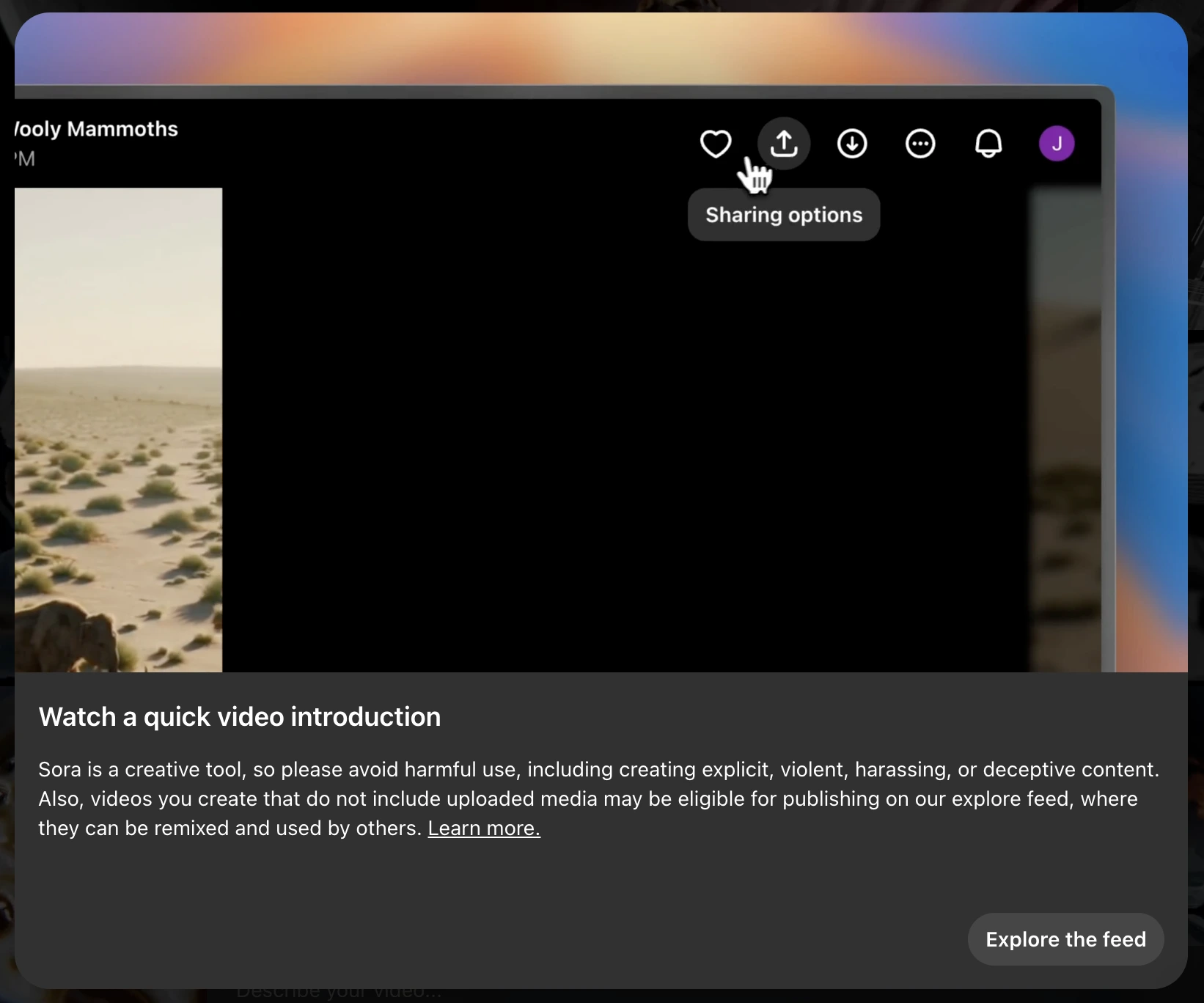The image size is (1204, 1003).
Task: Click the heart icon to like the video
Action: [715, 144]
